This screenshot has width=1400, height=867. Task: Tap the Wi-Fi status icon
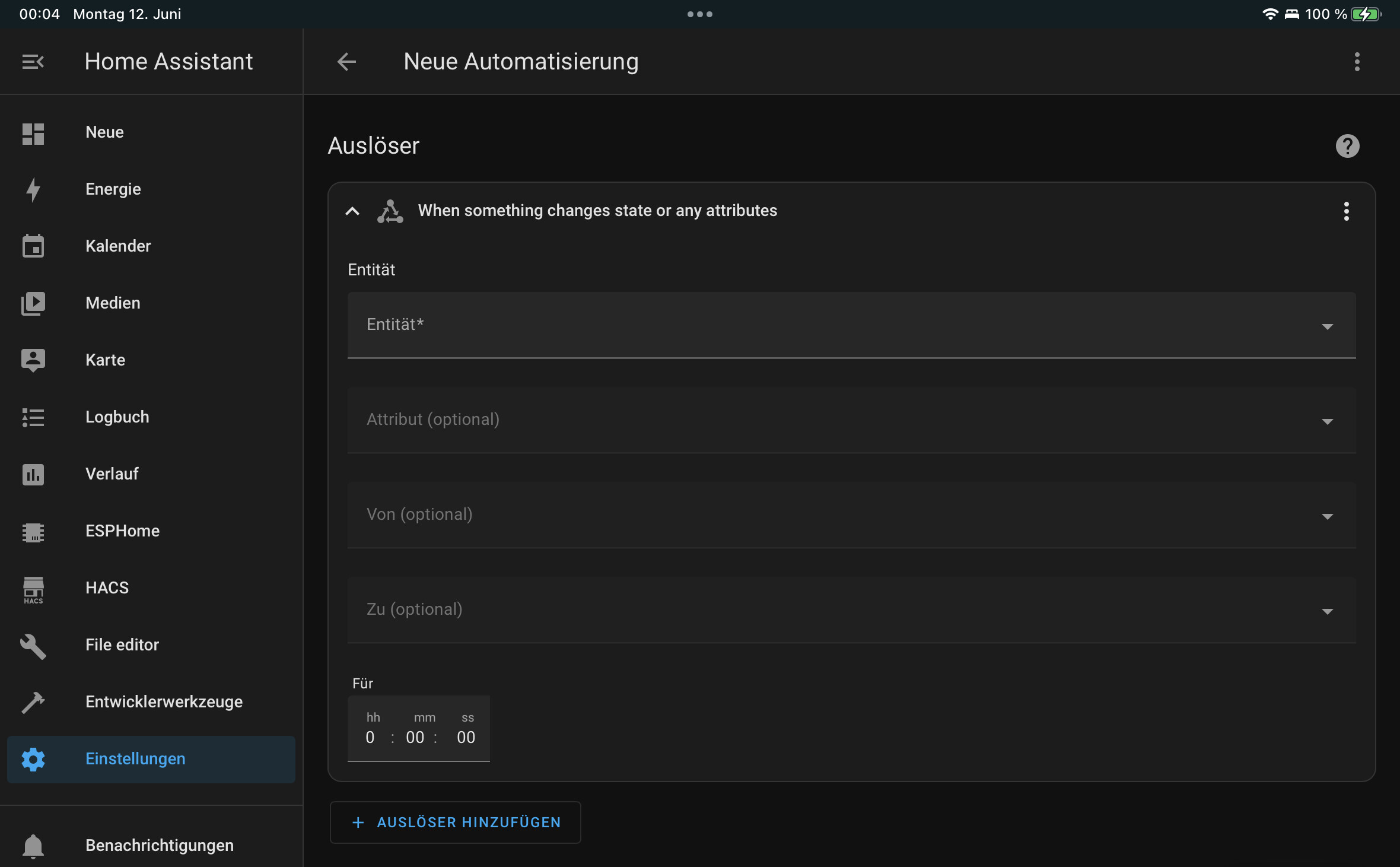pyautogui.click(x=1270, y=14)
